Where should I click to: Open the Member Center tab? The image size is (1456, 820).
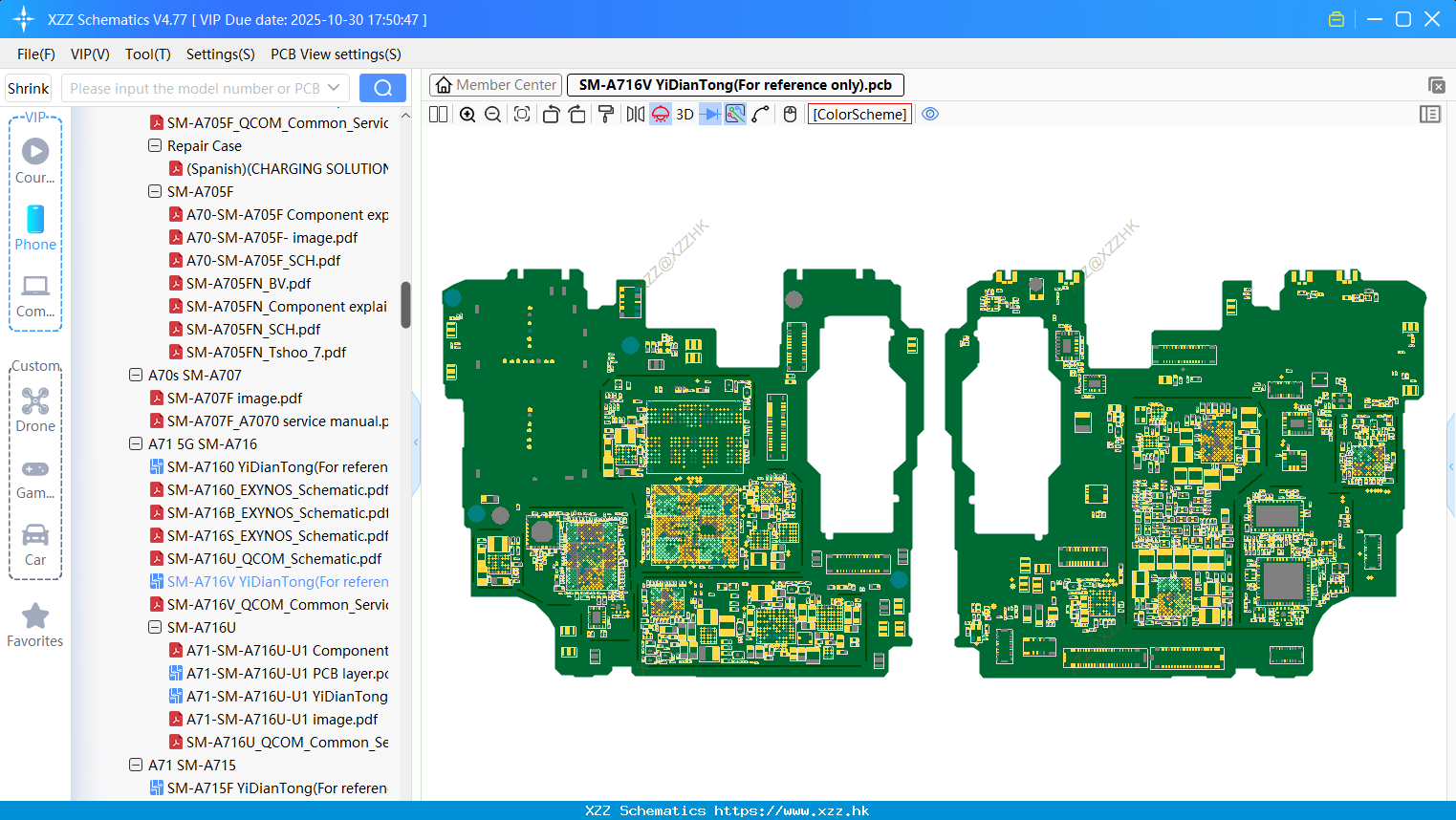pos(496,85)
